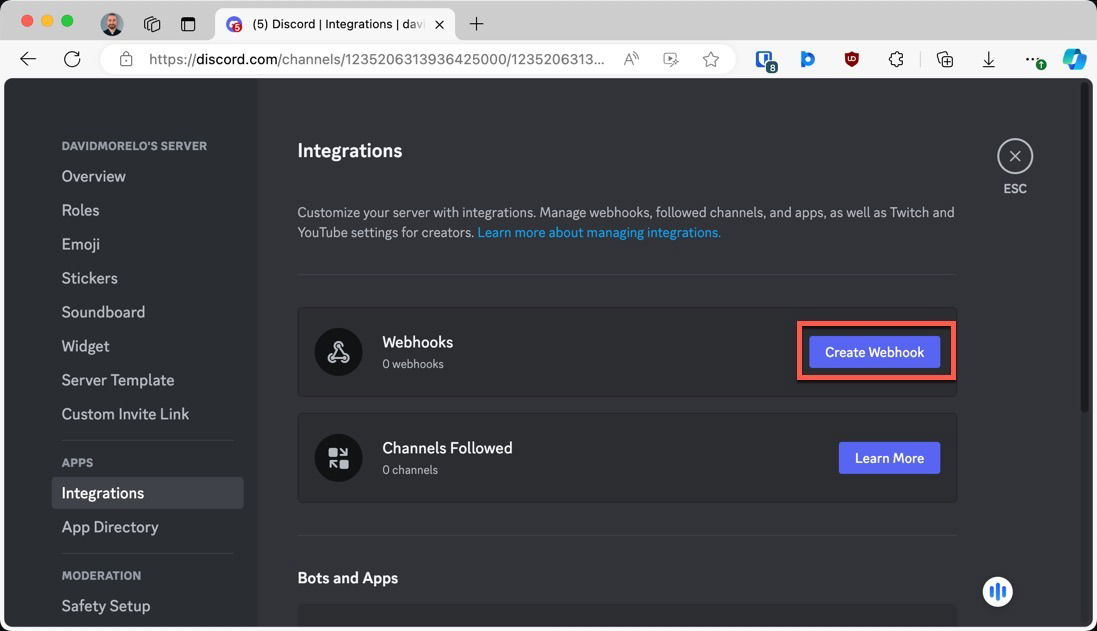The image size is (1097, 631).
Task: Click the floating blue assistant bubble
Action: click(x=997, y=591)
